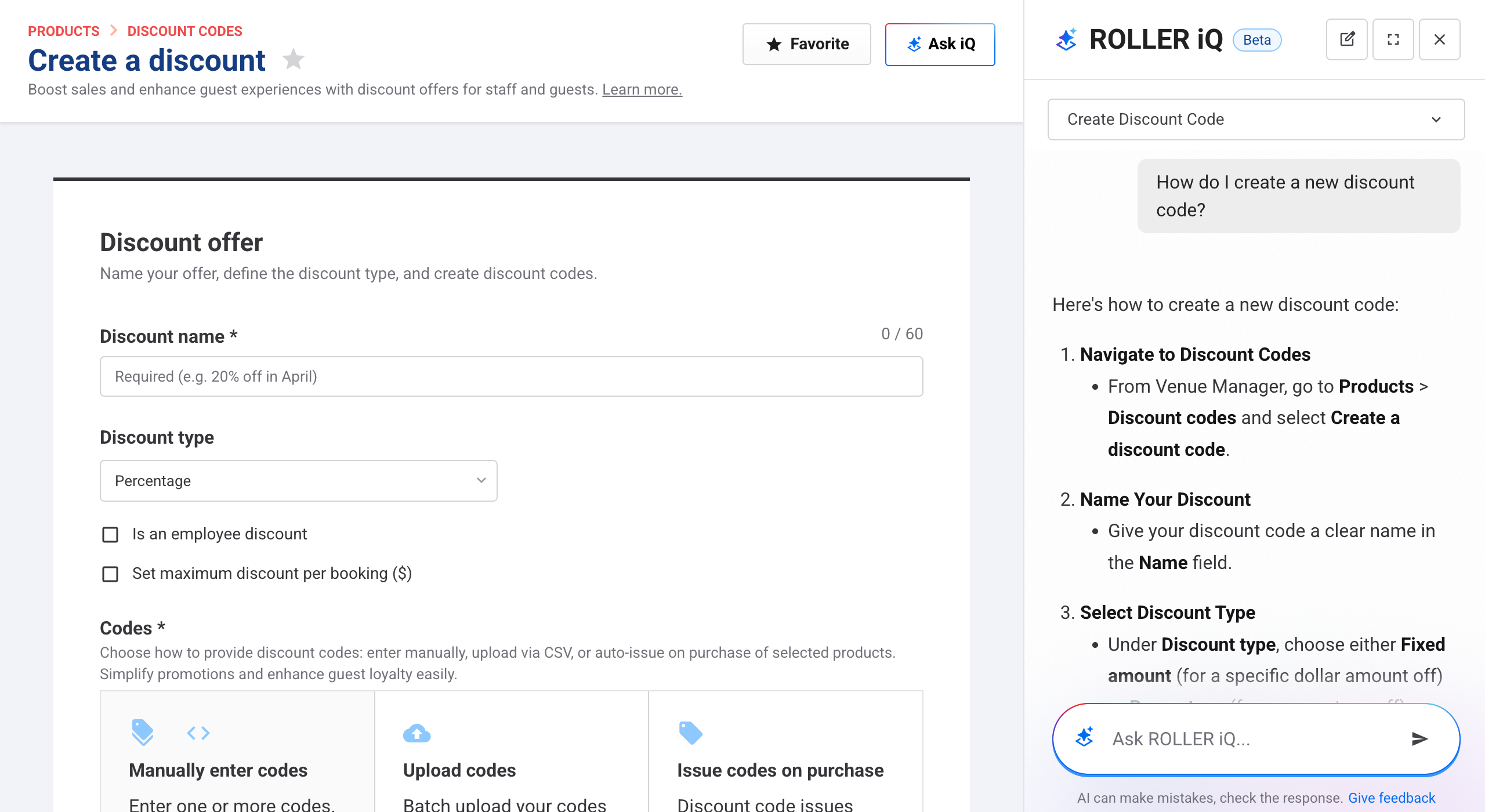Screen dimensions: 1485x812
Task: Check 'Set maximum discount per booking ($)'
Action: click(x=110, y=574)
